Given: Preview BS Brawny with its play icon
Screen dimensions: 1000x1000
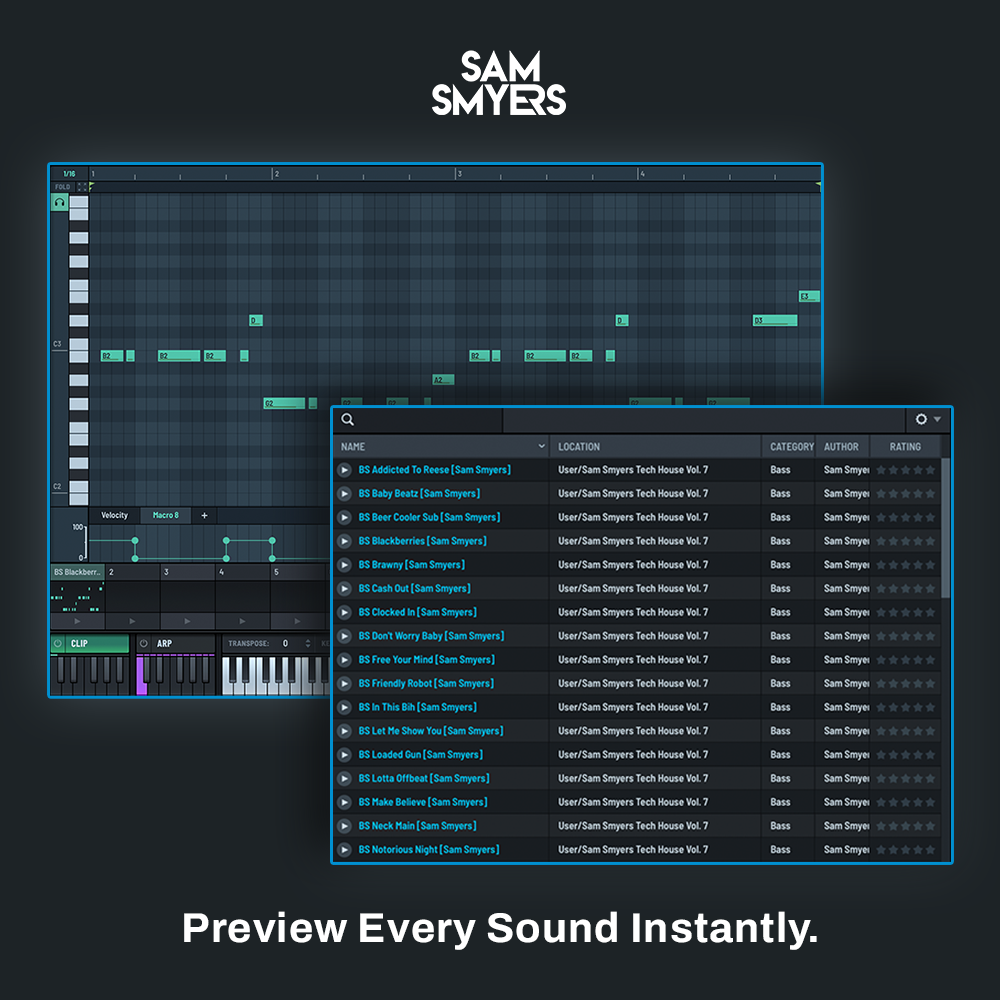Looking at the screenshot, I should pyautogui.click(x=344, y=565).
